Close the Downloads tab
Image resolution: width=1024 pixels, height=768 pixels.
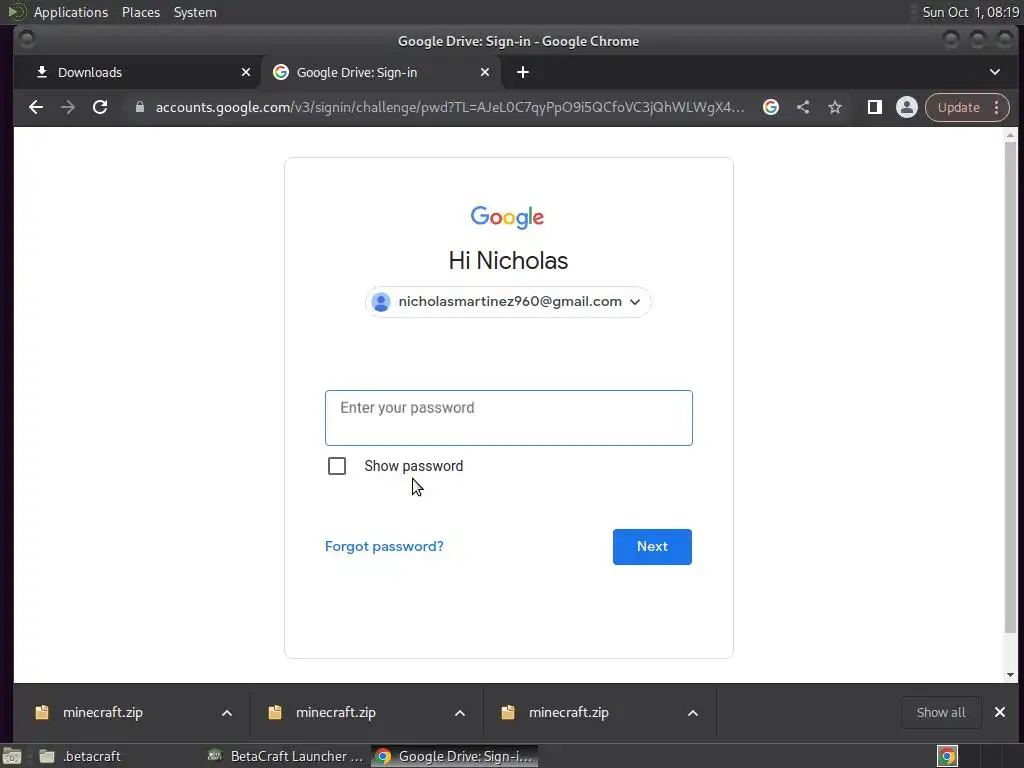(246, 72)
